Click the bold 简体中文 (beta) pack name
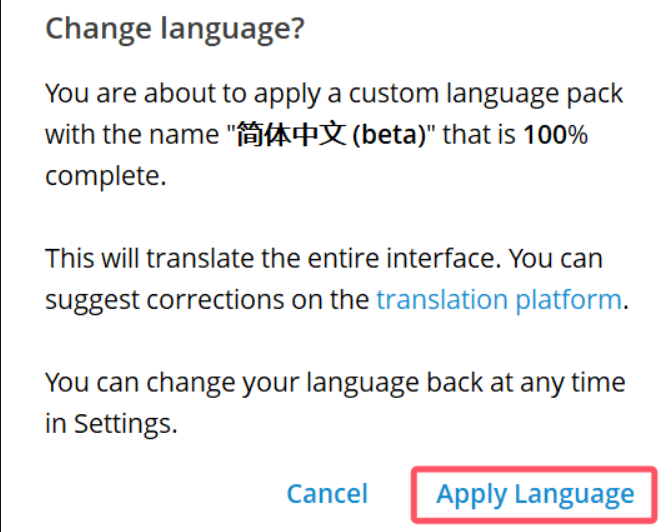 (331, 135)
